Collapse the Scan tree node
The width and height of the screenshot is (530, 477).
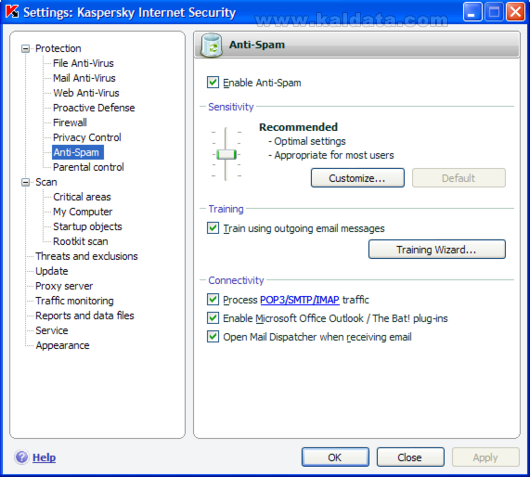coord(25,183)
